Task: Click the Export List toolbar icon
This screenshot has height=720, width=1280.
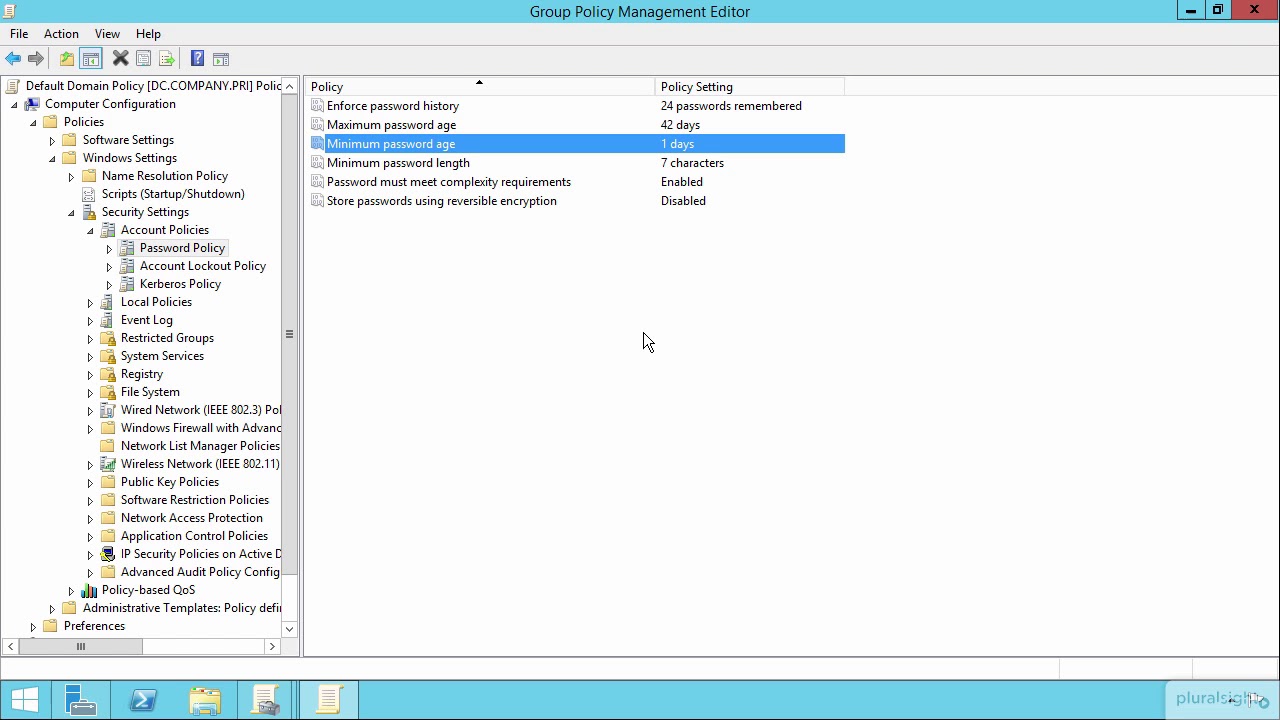Action: pos(166,59)
